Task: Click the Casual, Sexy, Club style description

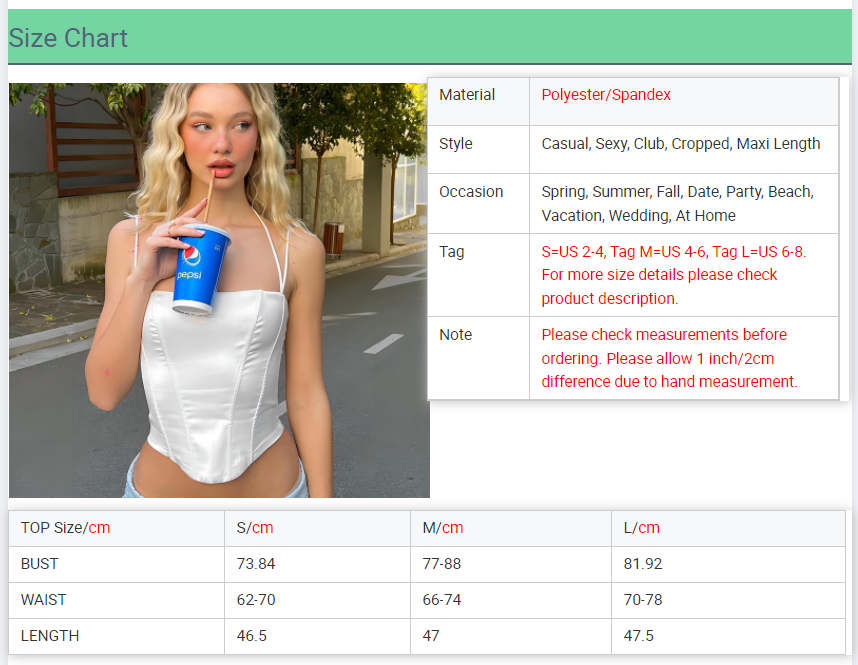Action: (680, 144)
